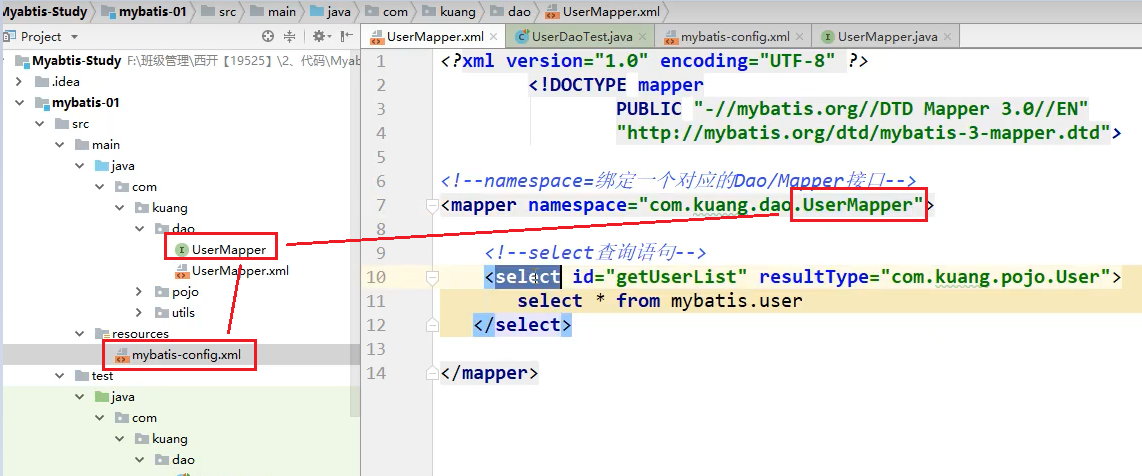The width and height of the screenshot is (1142, 476).
Task: Click the resultType com.kuang.pojo.User value
Action: point(995,277)
